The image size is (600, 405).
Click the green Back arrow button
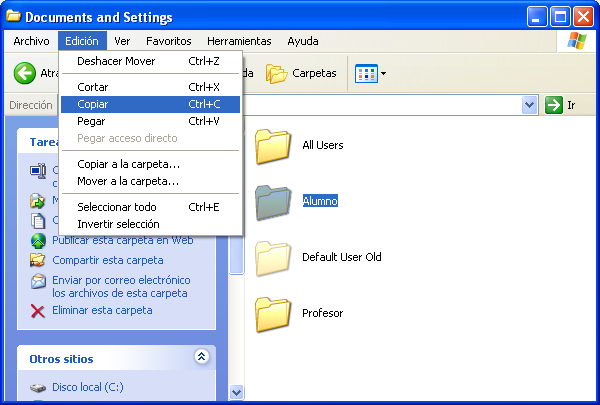pyautogui.click(x=25, y=73)
